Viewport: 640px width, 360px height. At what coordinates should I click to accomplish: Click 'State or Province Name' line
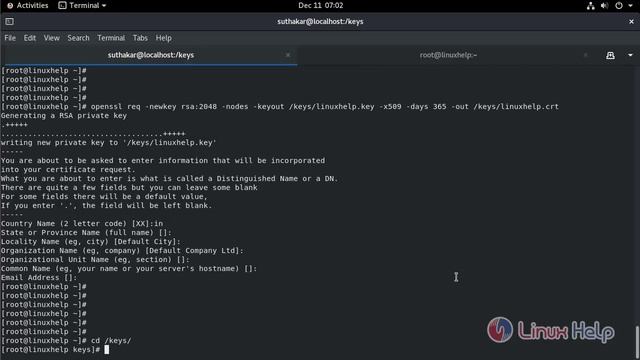[x=86, y=233]
